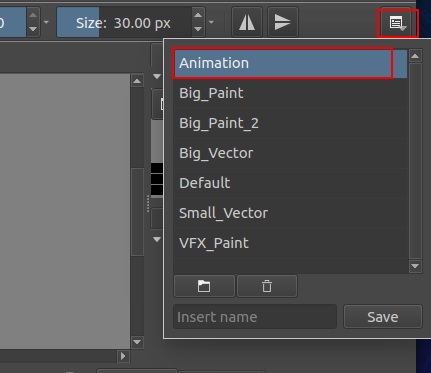Click the brush Size slider
The width and height of the screenshot is (431, 373).
pos(124,22)
